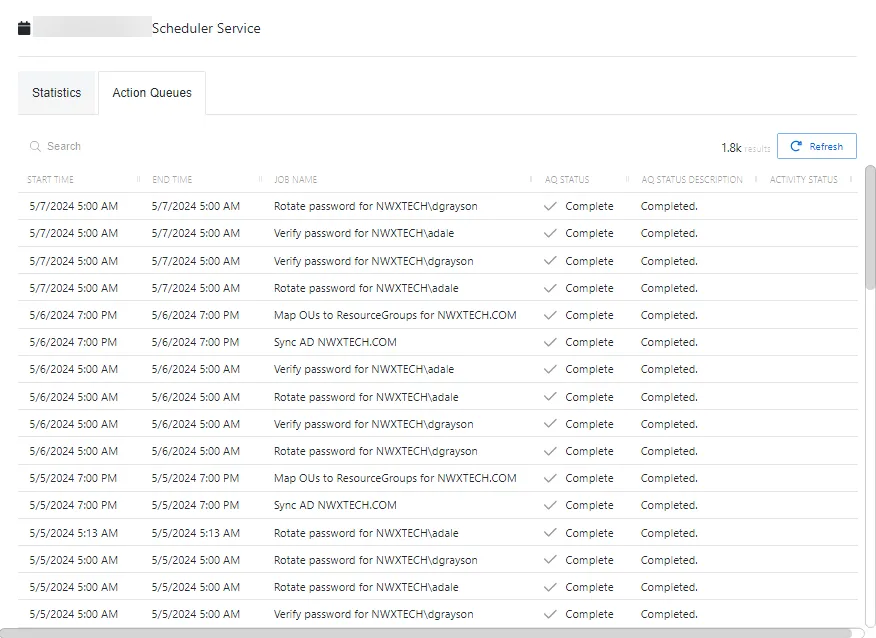Click the checkmark for 5/7/2024 Verify password dgrayson
876x638 pixels.
click(550, 261)
